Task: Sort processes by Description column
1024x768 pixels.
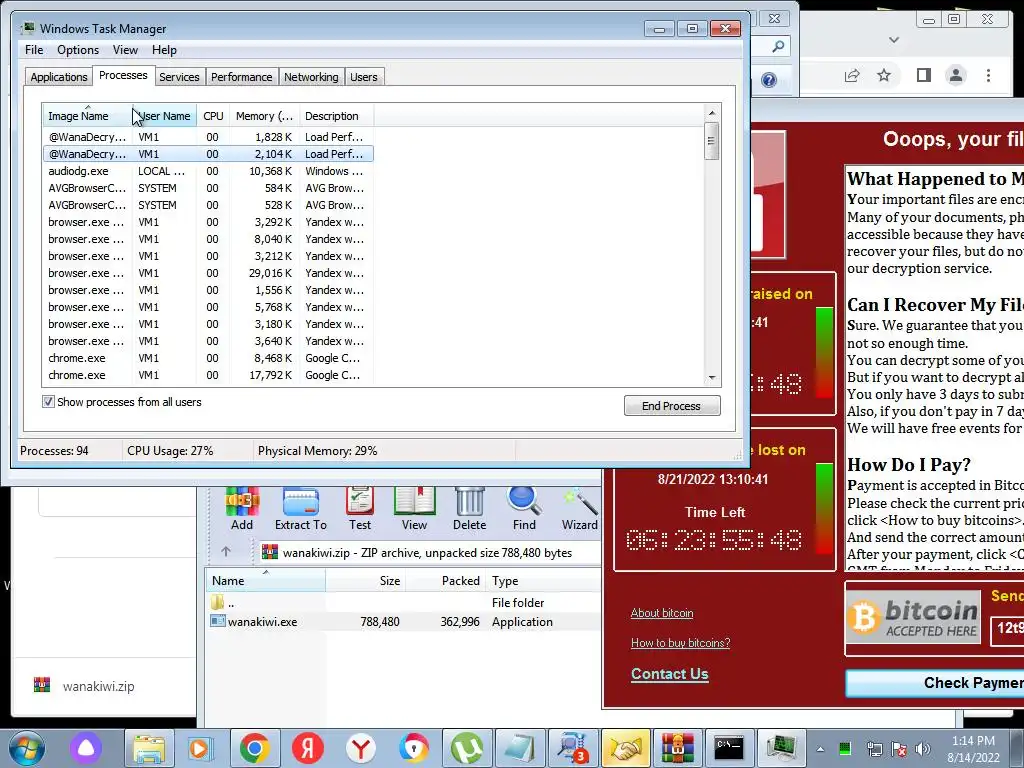Action: (x=336, y=116)
